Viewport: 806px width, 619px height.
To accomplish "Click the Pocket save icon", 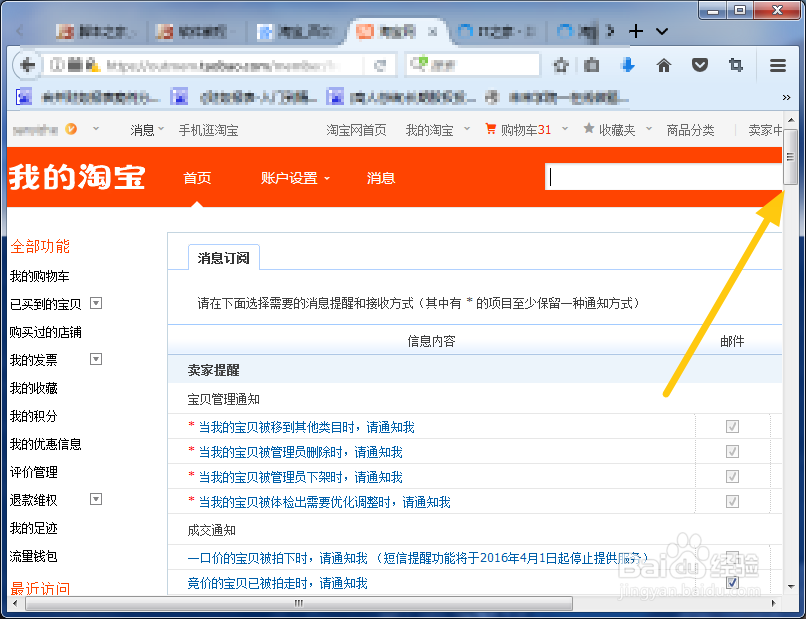I will pyautogui.click(x=700, y=65).
